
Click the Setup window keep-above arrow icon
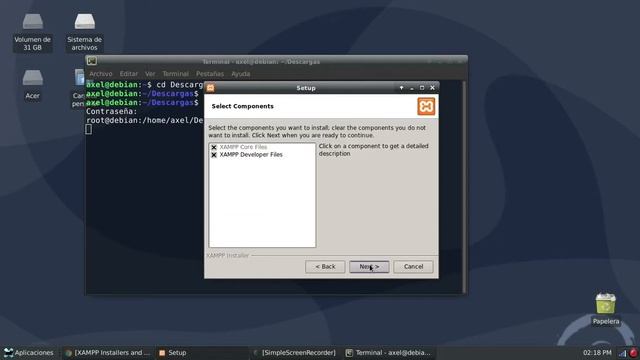(401, 88)
